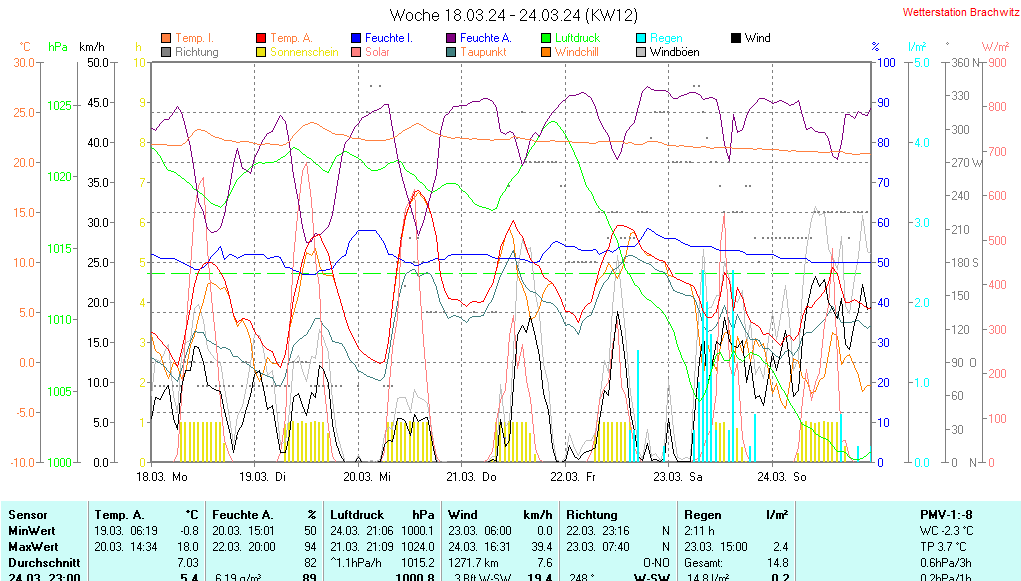Select the MaxWert row label
This screenshot has width=1021, height=581.
(x=34, y=547)
